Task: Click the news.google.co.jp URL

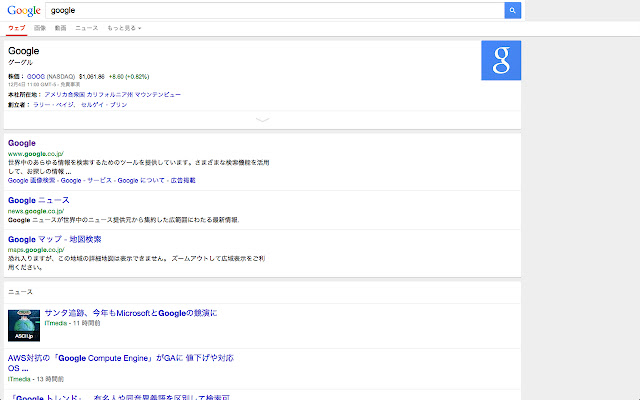Action: click(x=36, y=211)
